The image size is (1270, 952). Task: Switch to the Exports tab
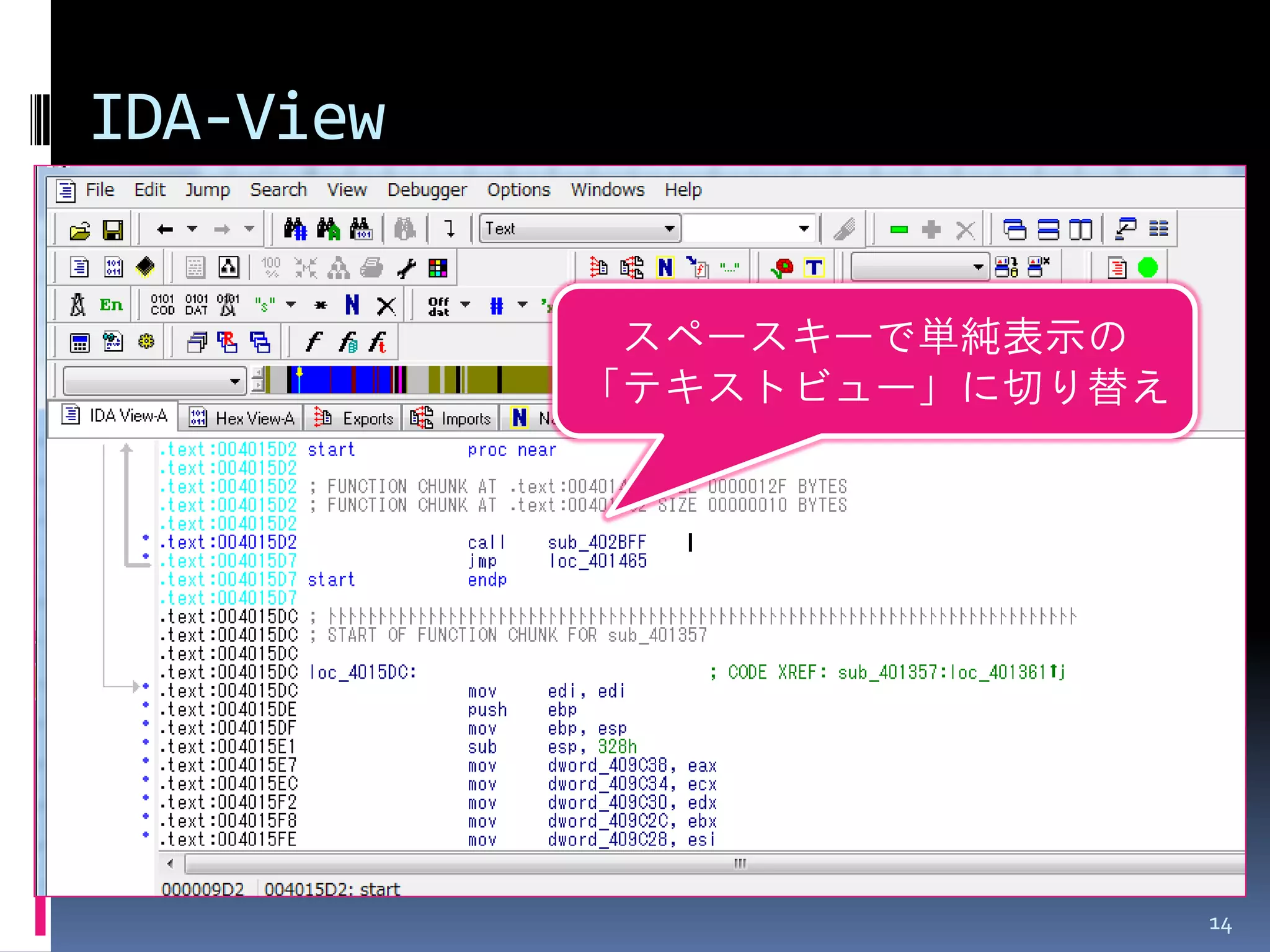[x=353, y=418]
